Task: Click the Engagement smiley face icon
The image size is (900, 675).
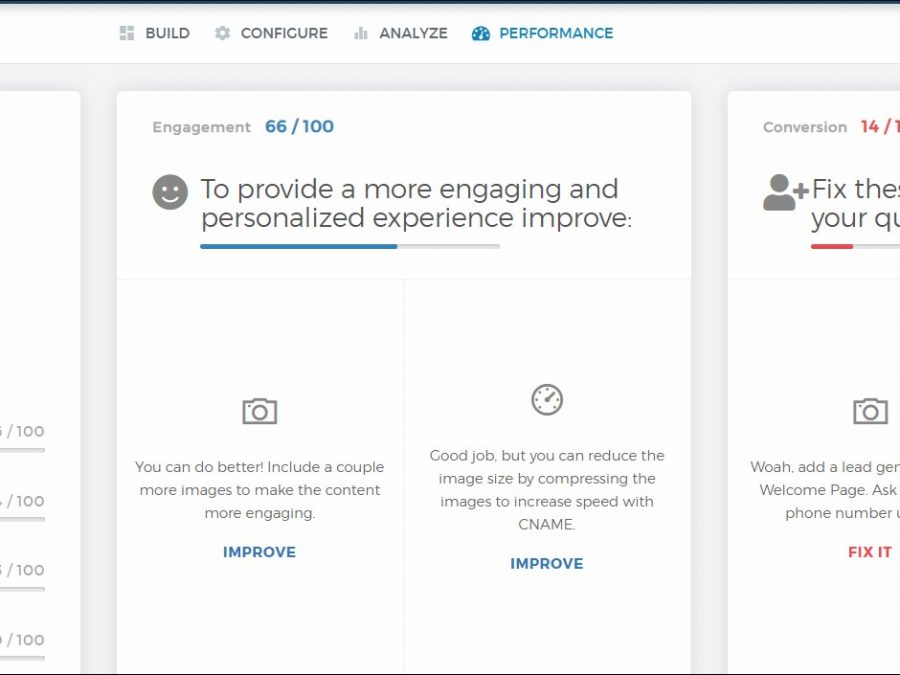Action: (x=170, y=192)
